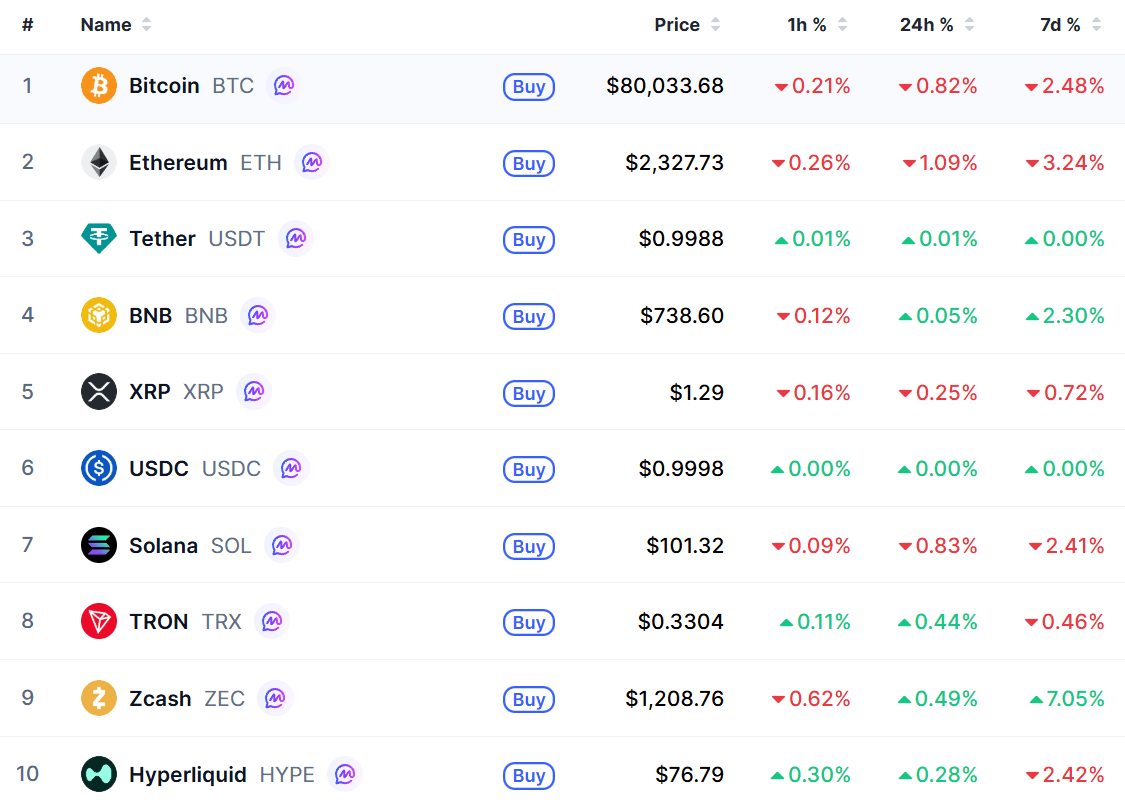The height and width of the screenshot is (803, 1125).
Task: Click the XRP logo icon
Action: [99, 392]
